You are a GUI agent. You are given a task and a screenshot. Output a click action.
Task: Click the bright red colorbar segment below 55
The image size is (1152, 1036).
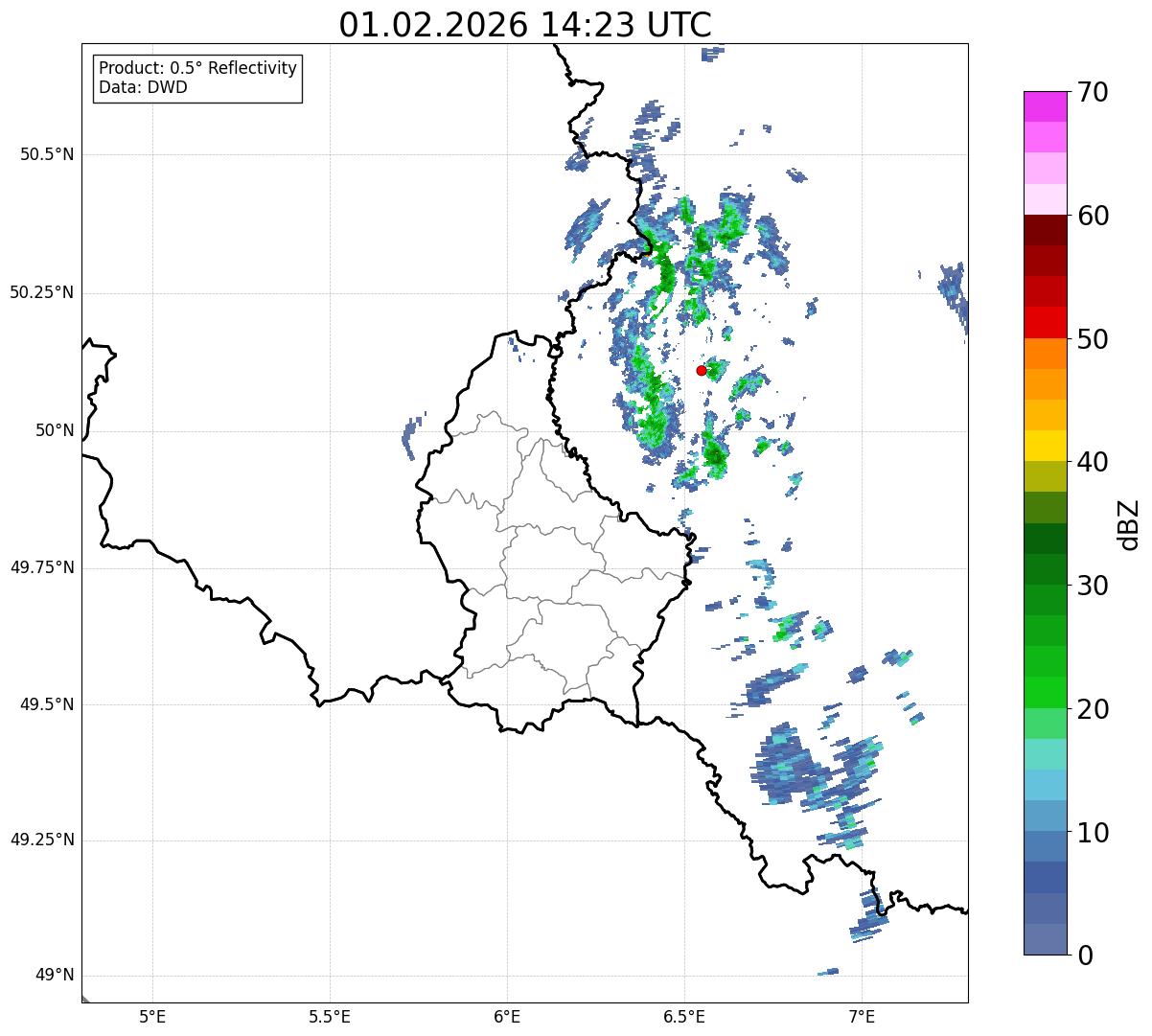pos(1046,322)
